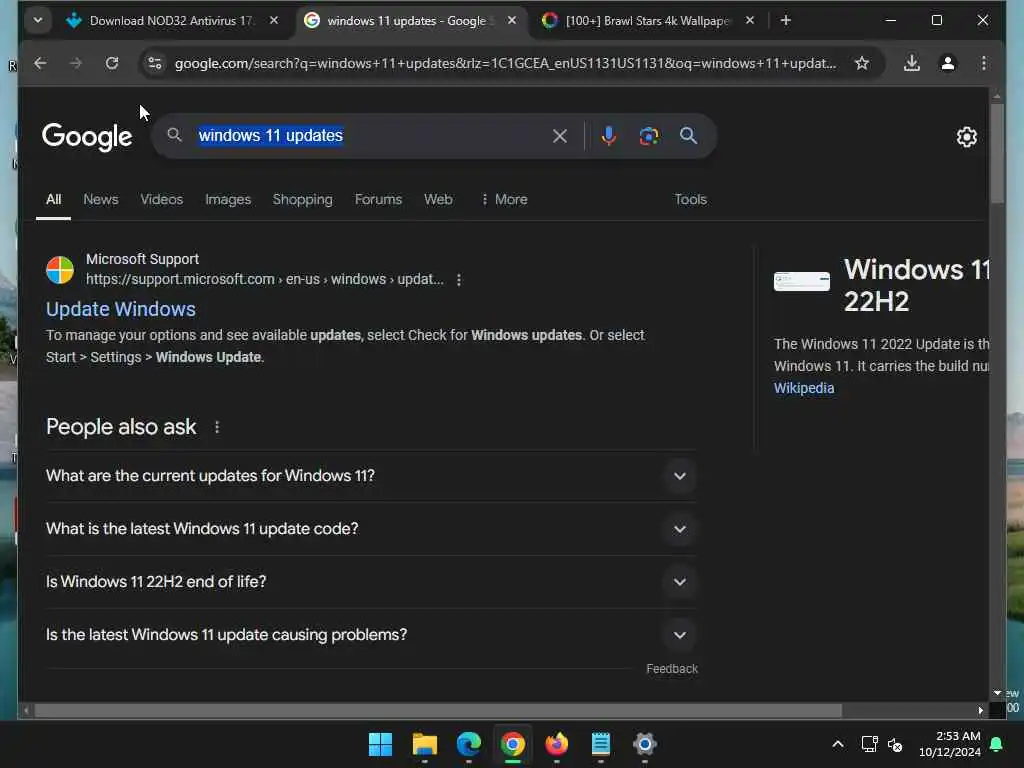Select the Forums search filter

[x=378, y=199]
